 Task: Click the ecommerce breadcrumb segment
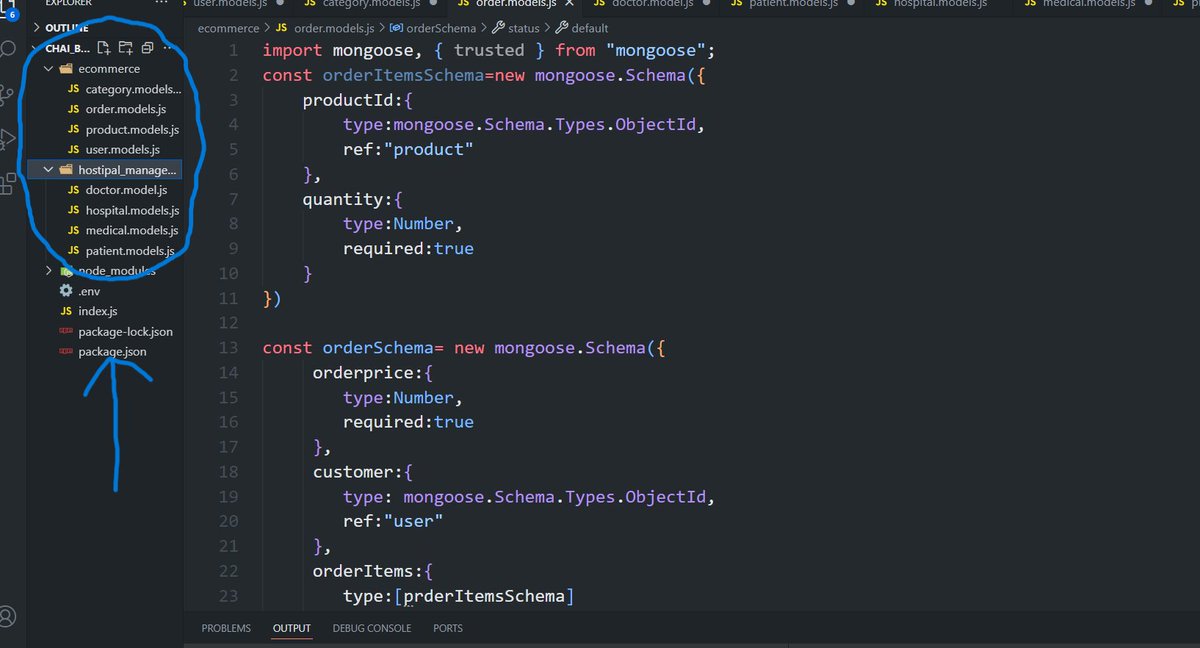[231, 29]
